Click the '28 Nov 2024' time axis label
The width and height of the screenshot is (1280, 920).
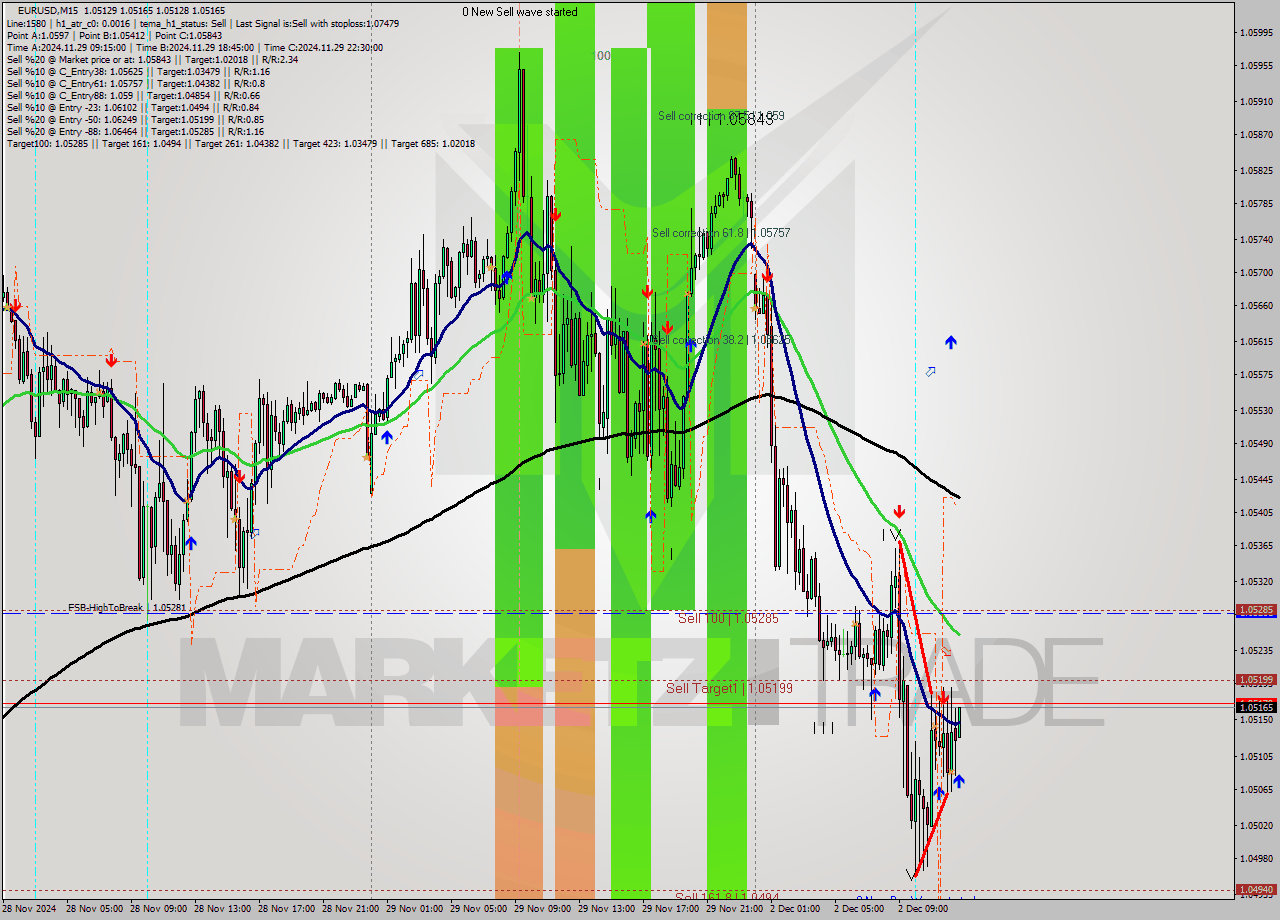[30, 909]
